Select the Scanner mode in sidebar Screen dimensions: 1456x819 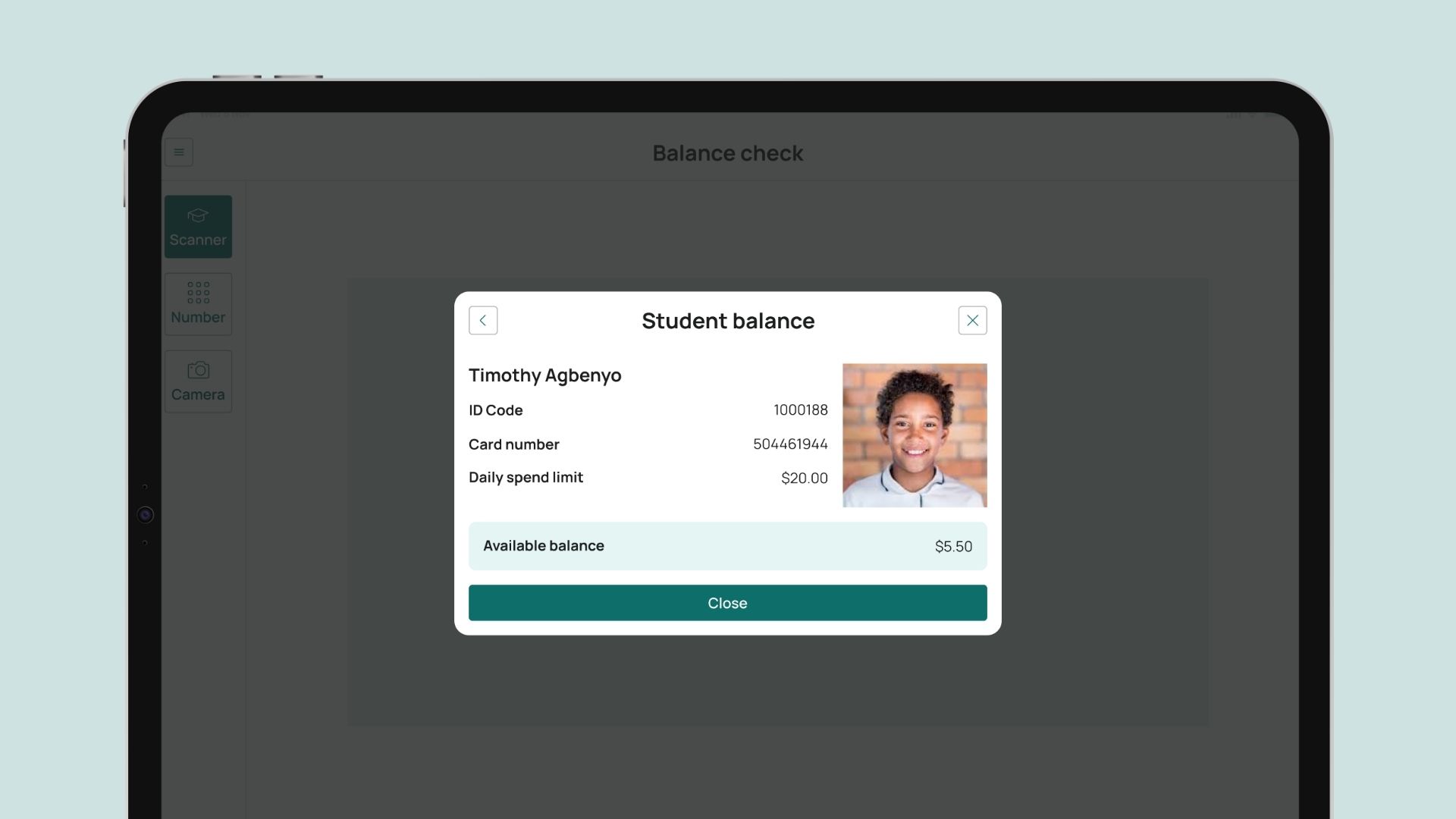198,227
